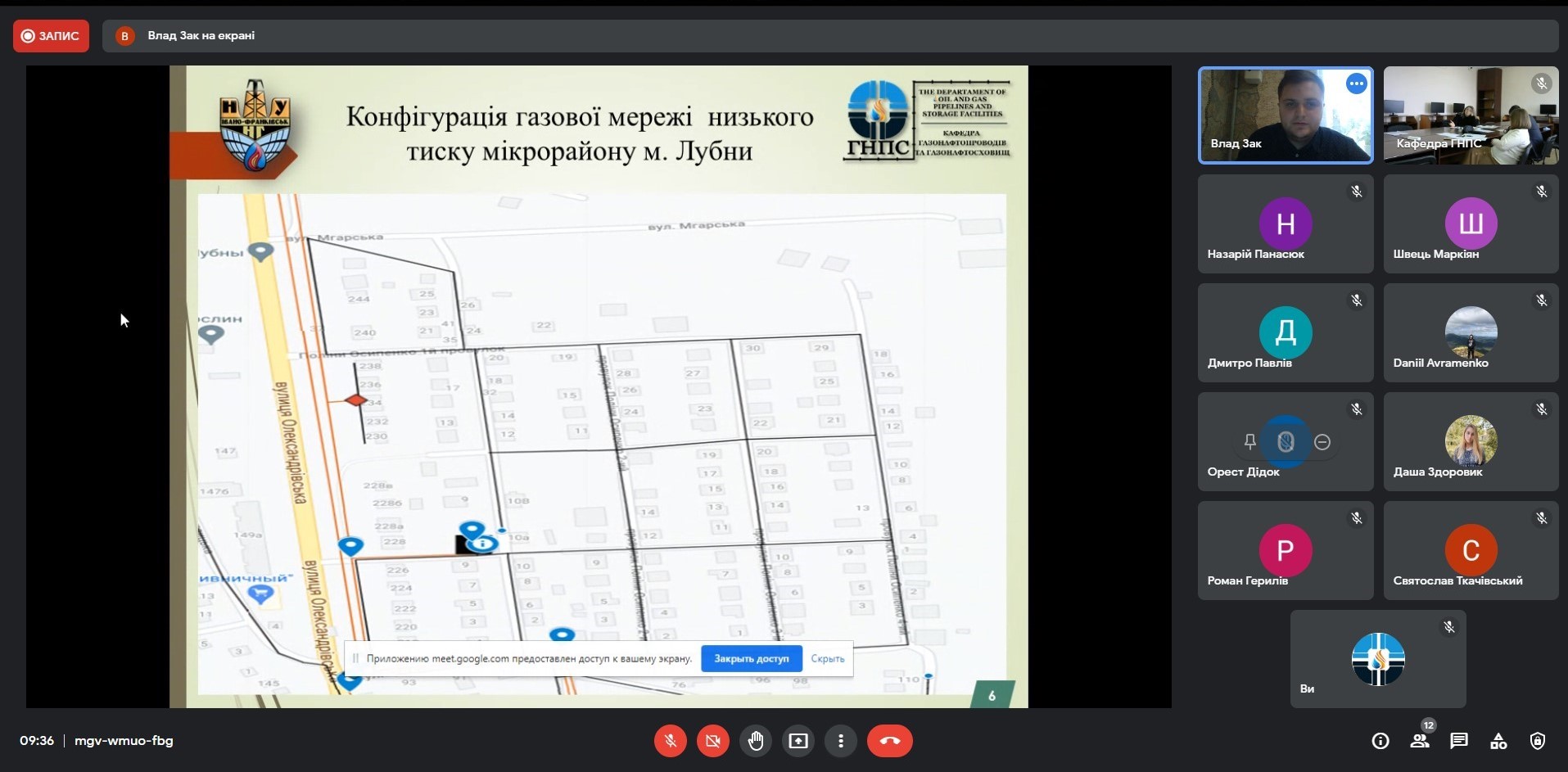Raise your hand
Viewport: 1568px width, 772px height.
[x=755, y=741]
